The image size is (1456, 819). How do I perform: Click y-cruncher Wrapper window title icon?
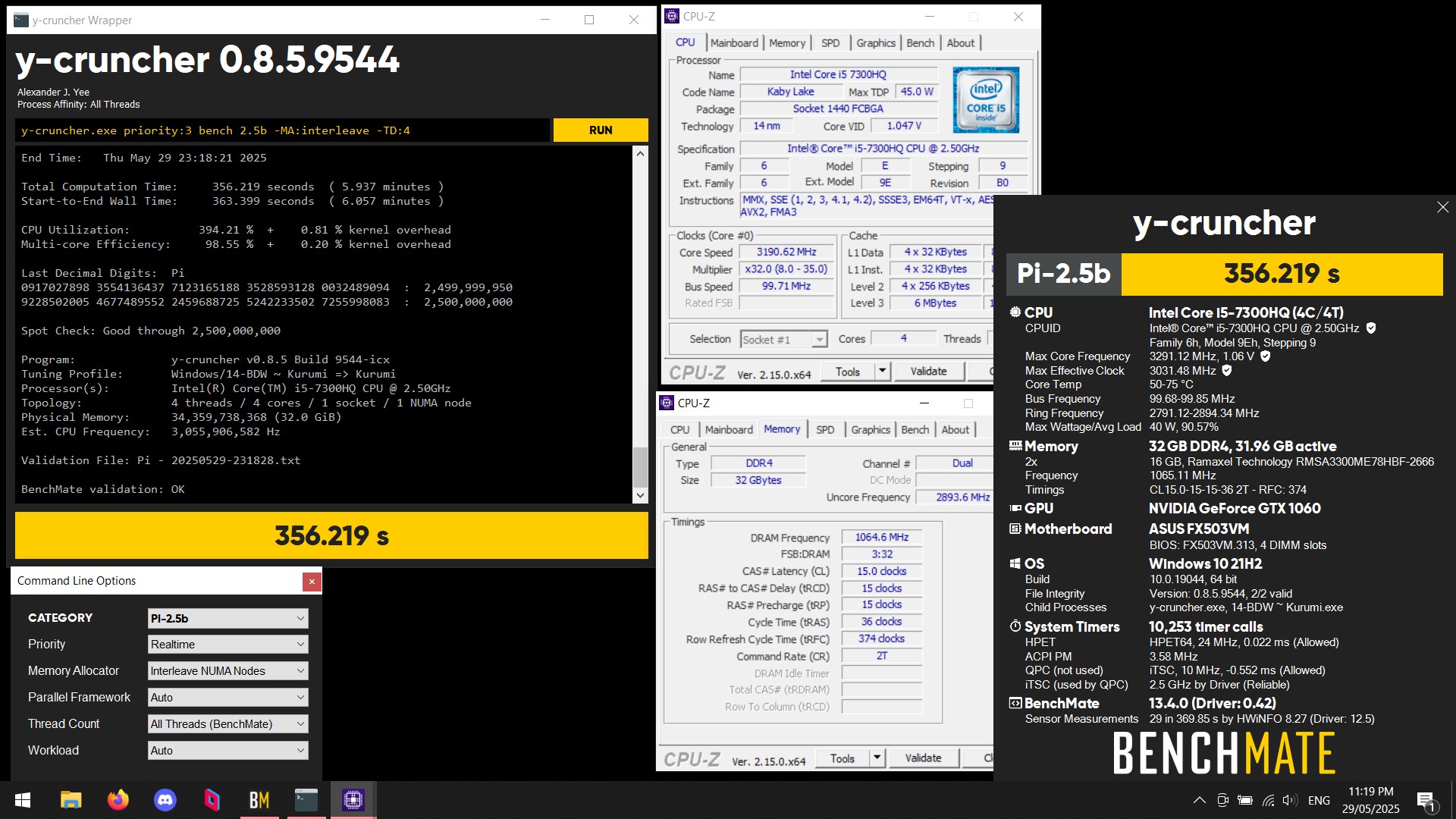click(21, 20)
